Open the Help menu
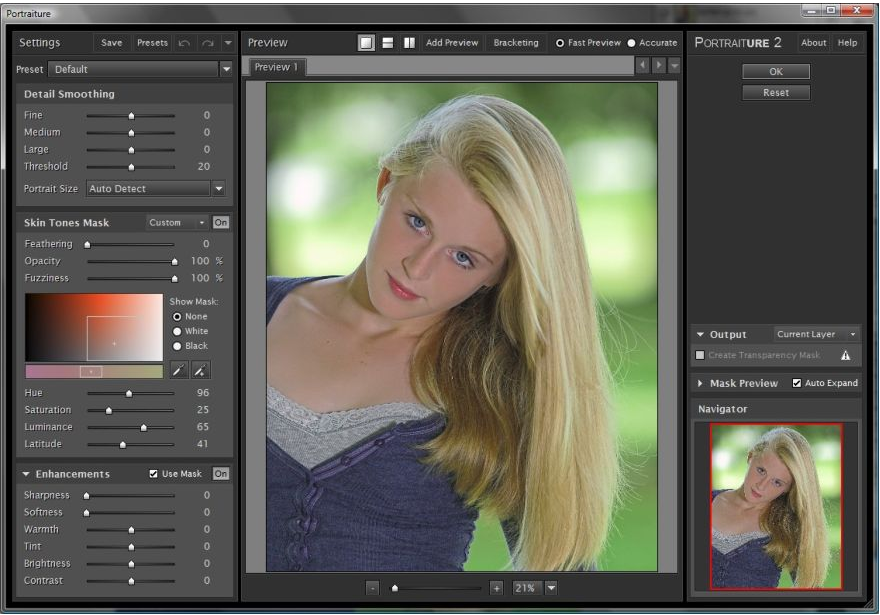The width and height of the screenshot is (880, 615). click(x=847, y=43)
